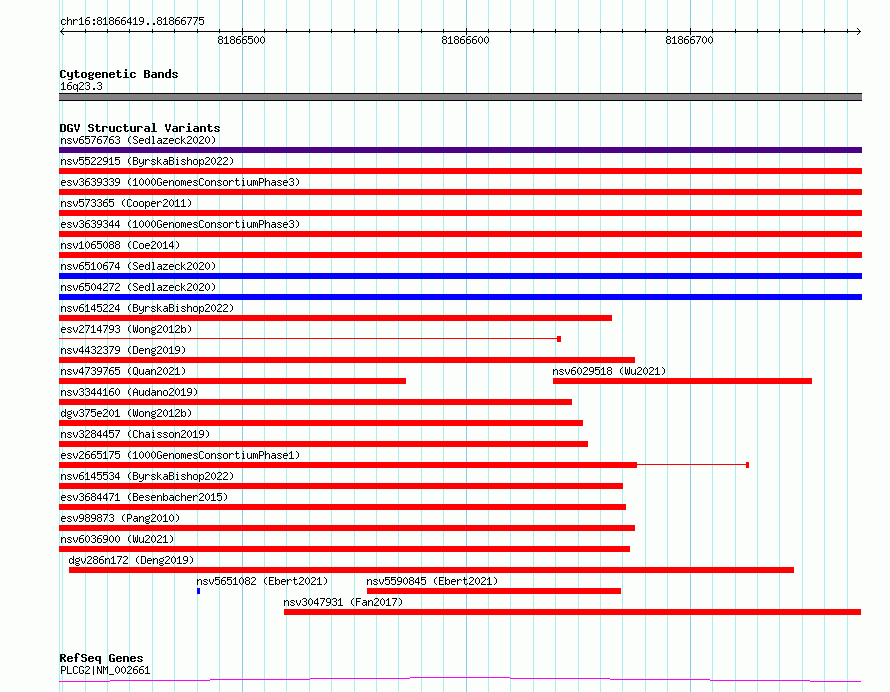
Task: Select nsv3284457 (Chaisson2019) variant label
Action: click(135, 434)
